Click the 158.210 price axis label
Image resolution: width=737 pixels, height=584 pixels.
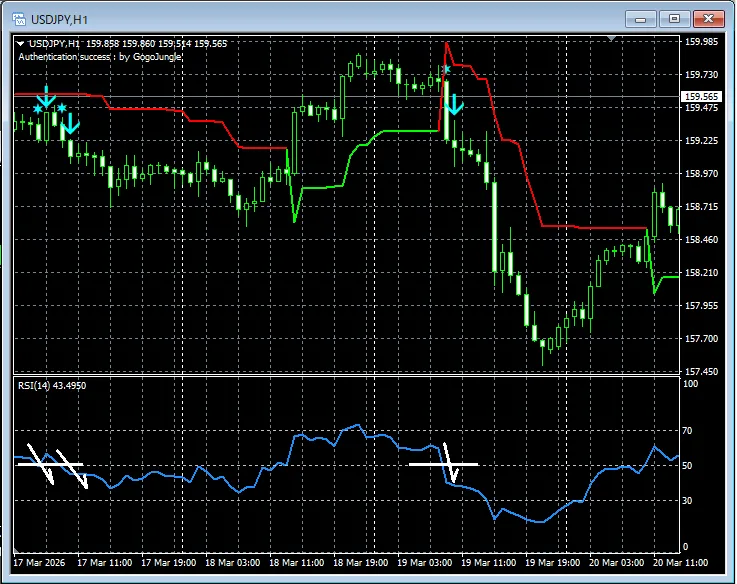[x=701, y=273]
